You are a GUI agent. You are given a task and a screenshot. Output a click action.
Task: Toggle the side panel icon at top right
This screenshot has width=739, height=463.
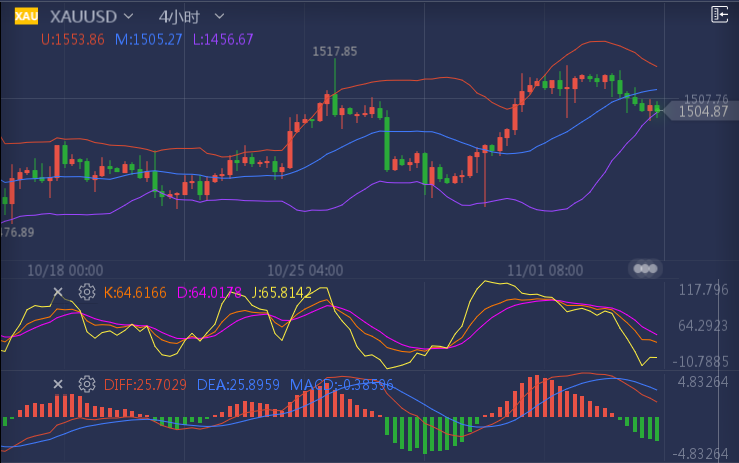(x=719, y=14)
